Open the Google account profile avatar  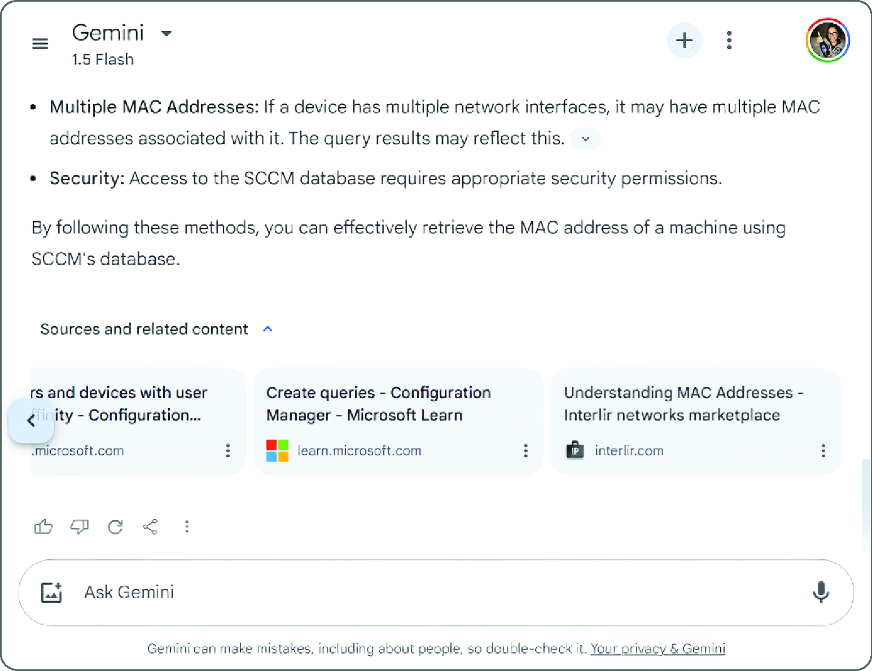pyautogui.click(x=828, y=40)
